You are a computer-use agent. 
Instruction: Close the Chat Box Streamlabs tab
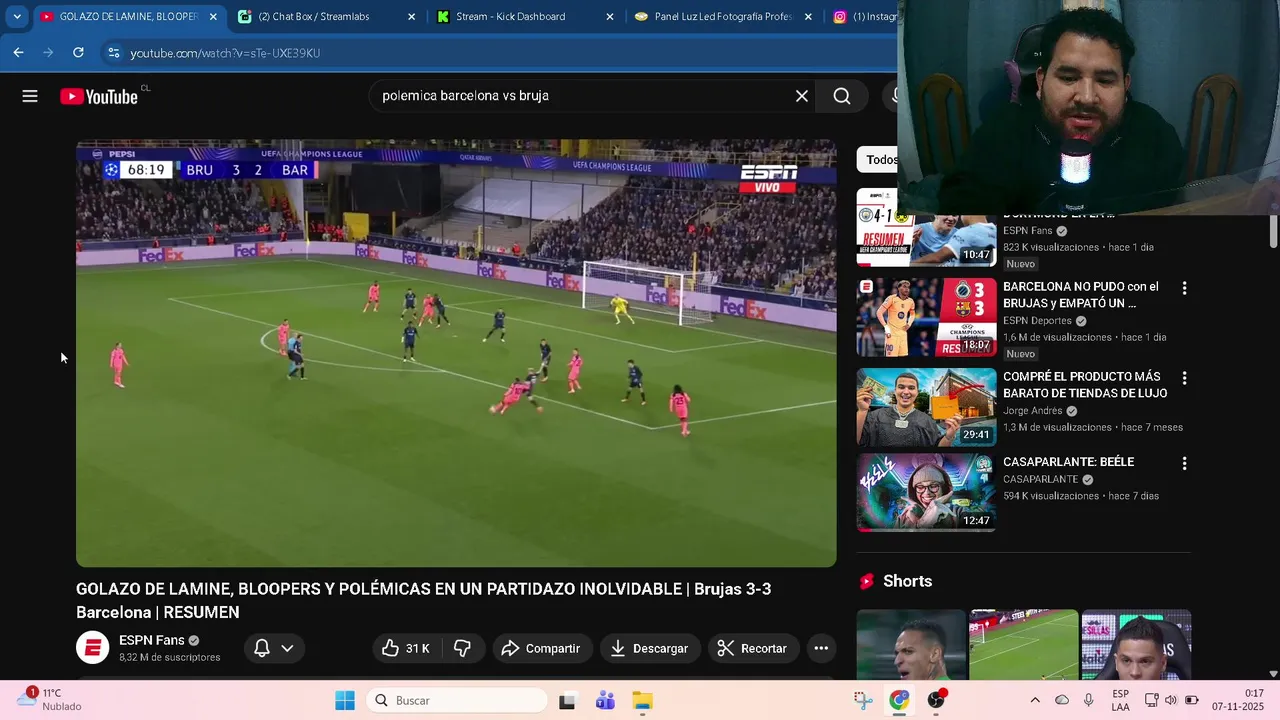[x=411, y=16]
